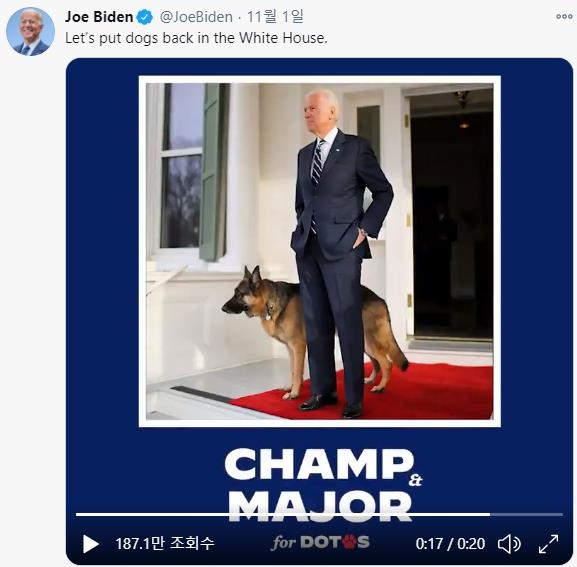Click the tweet text about dogs
577x567 pixels.
[196, 38]
